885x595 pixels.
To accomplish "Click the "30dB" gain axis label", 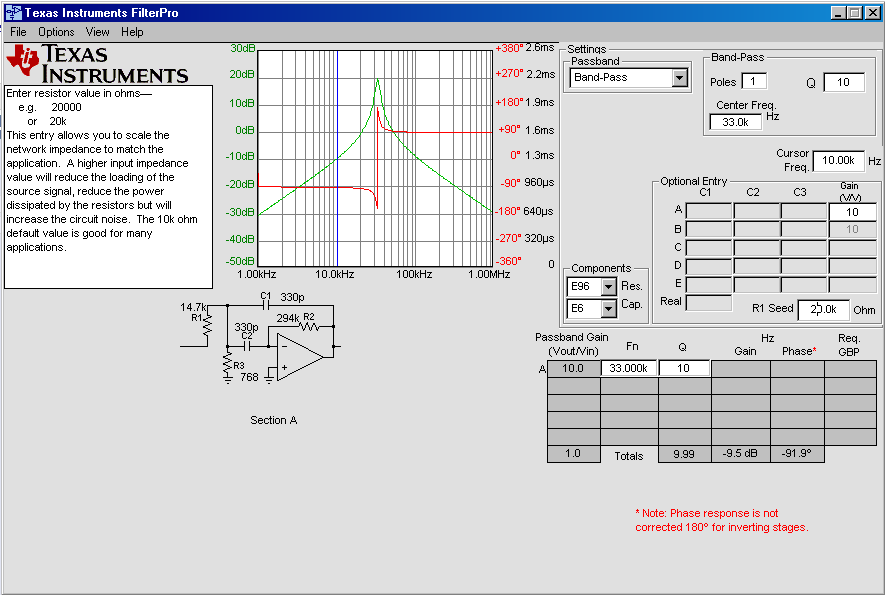I will (x=243, y=49).
